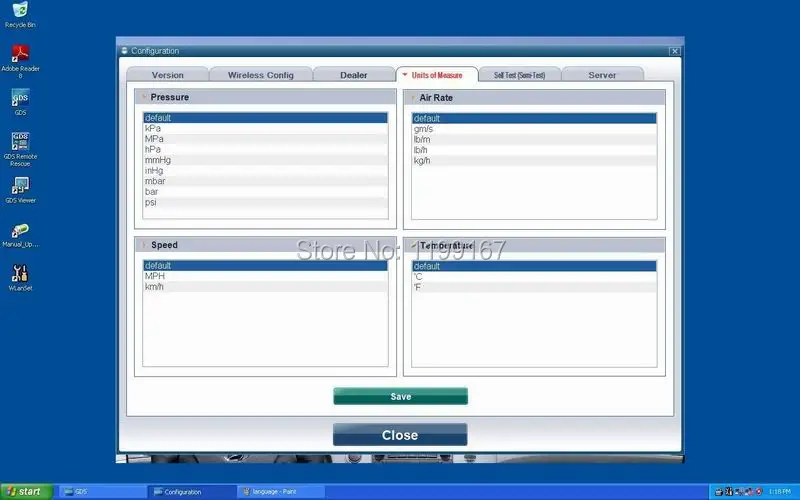800x500 pixels.
Task: Switch to the Wireless Config tab
Action: tap(261, 75)
